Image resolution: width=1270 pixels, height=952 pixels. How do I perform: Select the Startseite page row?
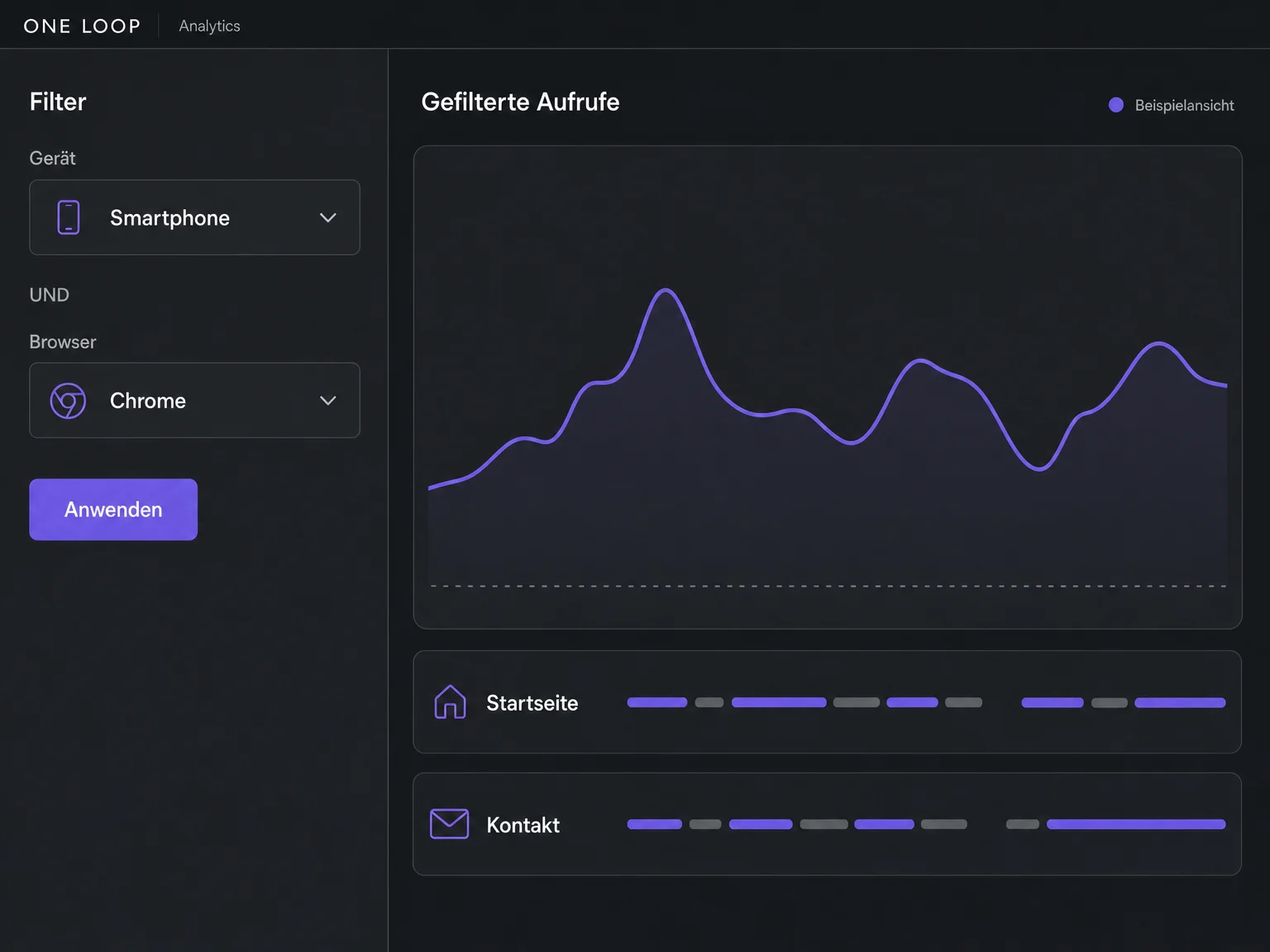tap(827, 702)
